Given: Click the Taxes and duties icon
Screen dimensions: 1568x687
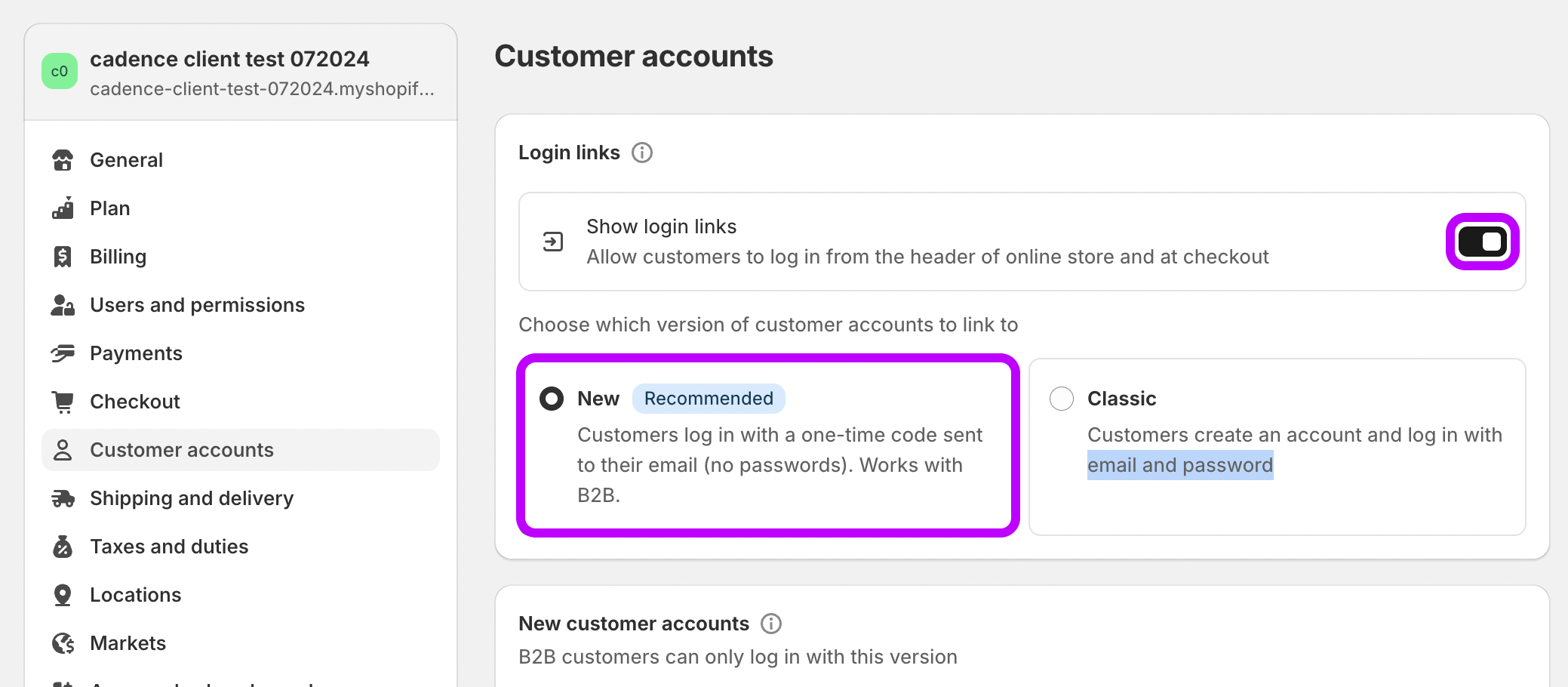Looking at the screenshot, I should [x=63, y=547].
